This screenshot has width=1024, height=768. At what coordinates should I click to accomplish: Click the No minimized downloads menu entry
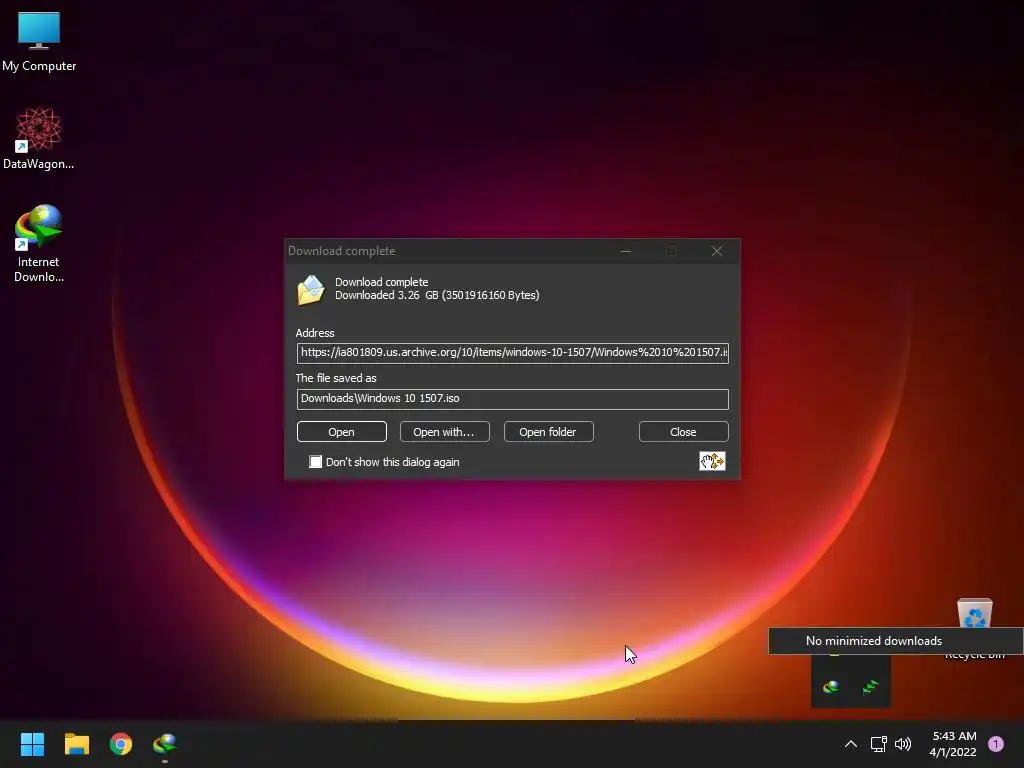click(896, 641)
